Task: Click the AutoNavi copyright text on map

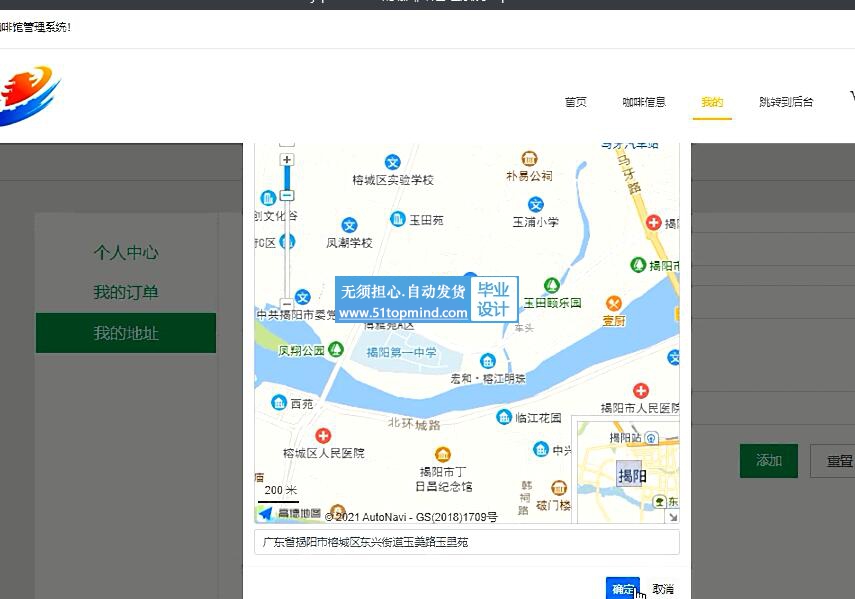Action: pyautogui.click(x=411, y=517)
